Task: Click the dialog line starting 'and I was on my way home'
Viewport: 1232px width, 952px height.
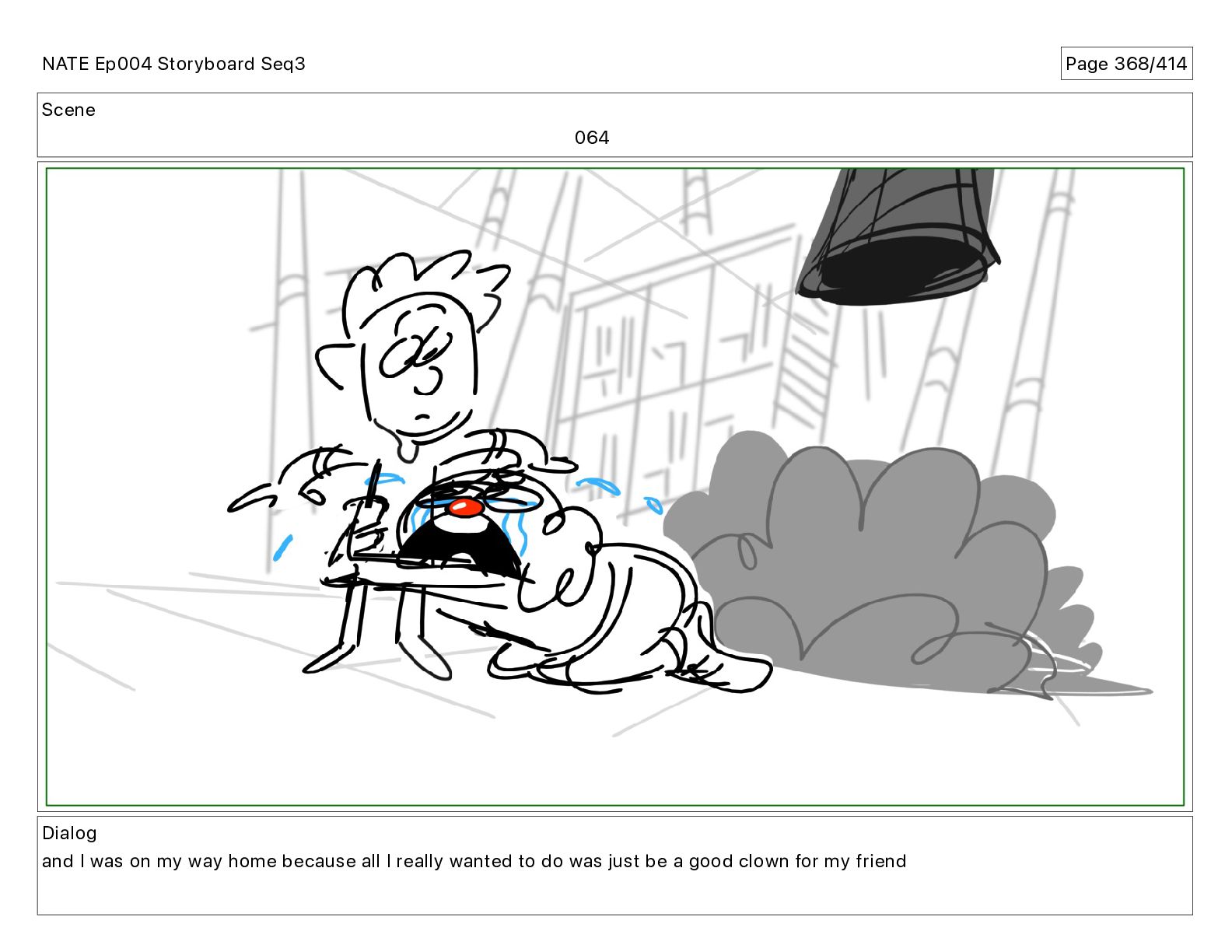Action: coord(474,861)
